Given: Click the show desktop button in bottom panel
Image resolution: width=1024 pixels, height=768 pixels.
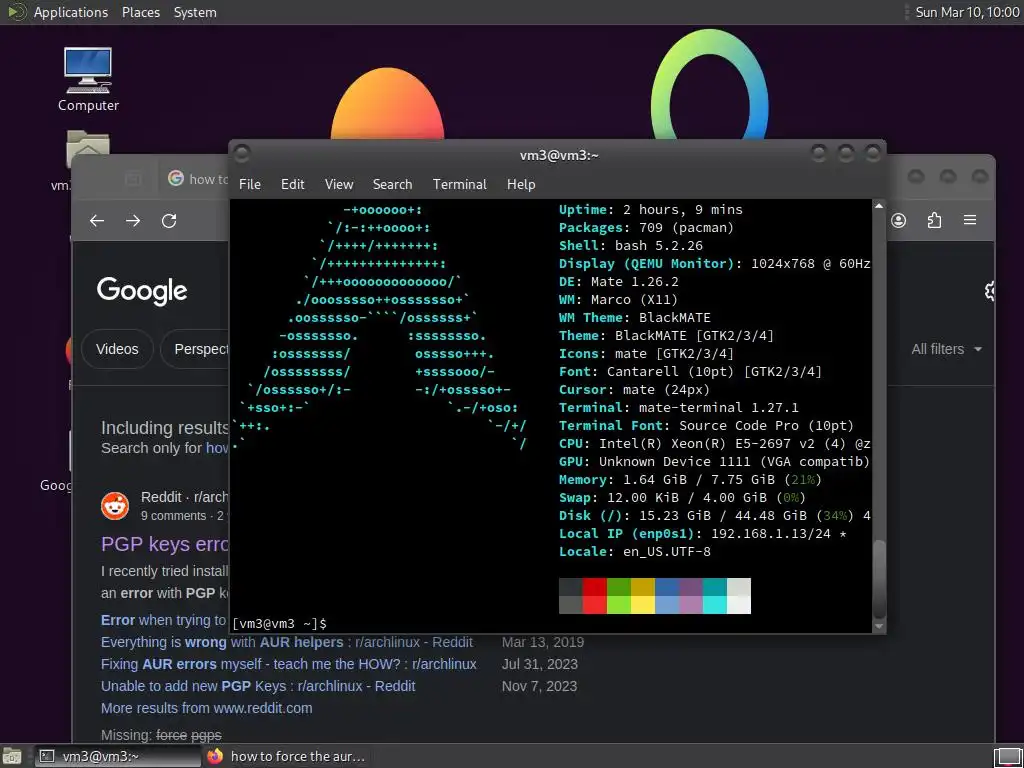Looking at the screenshot, I should click(12, 756).
